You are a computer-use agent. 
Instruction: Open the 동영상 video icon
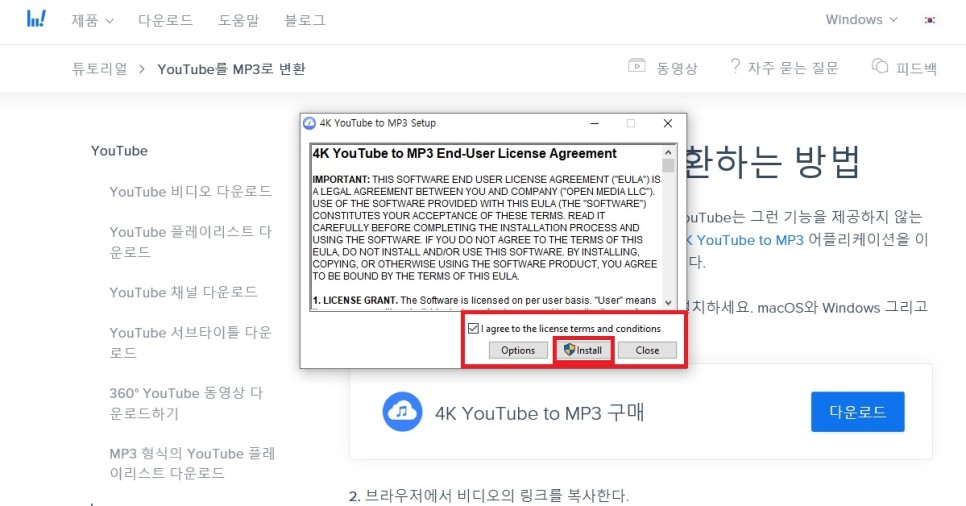click(636, 65)
